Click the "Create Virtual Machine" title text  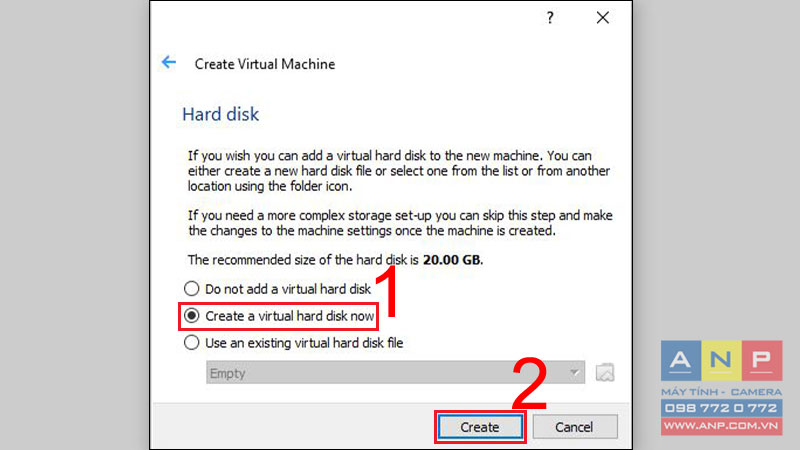[265, 64]
